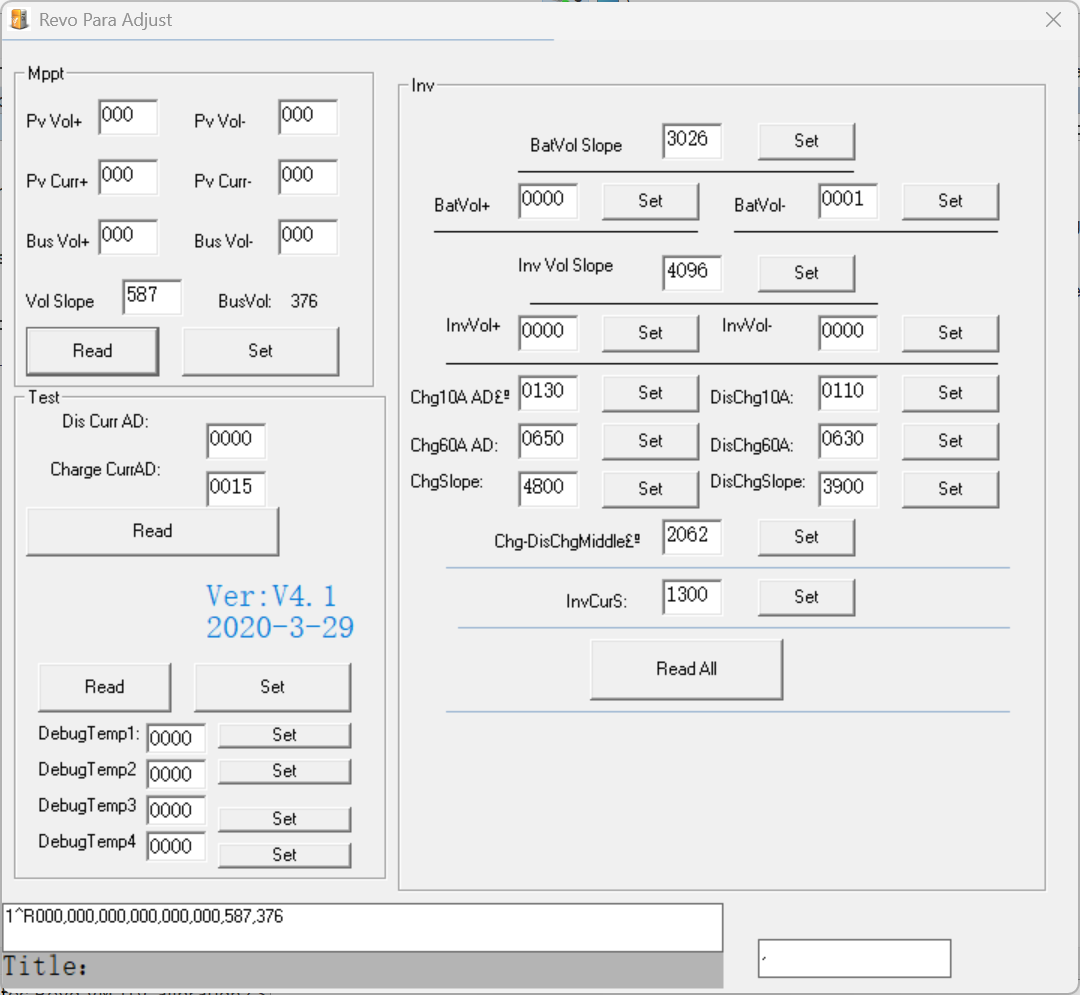The width and height of the screenshot is (1080, 995).
Task: Click the BatVol Slope text field
Action: (691, 141)
